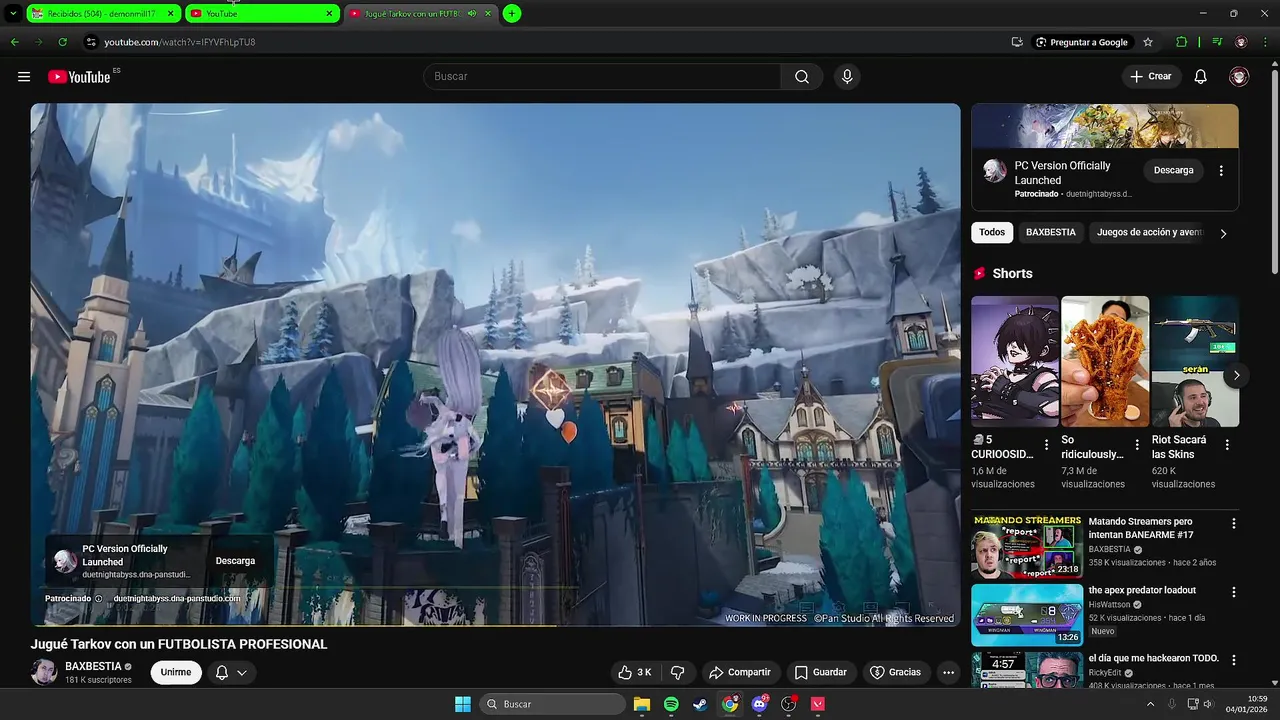Image resolution: width=1280 pixels, height=720 pixels.
Task: Open the YouTube hamburger guide menu
Action: tap(24, 77)
